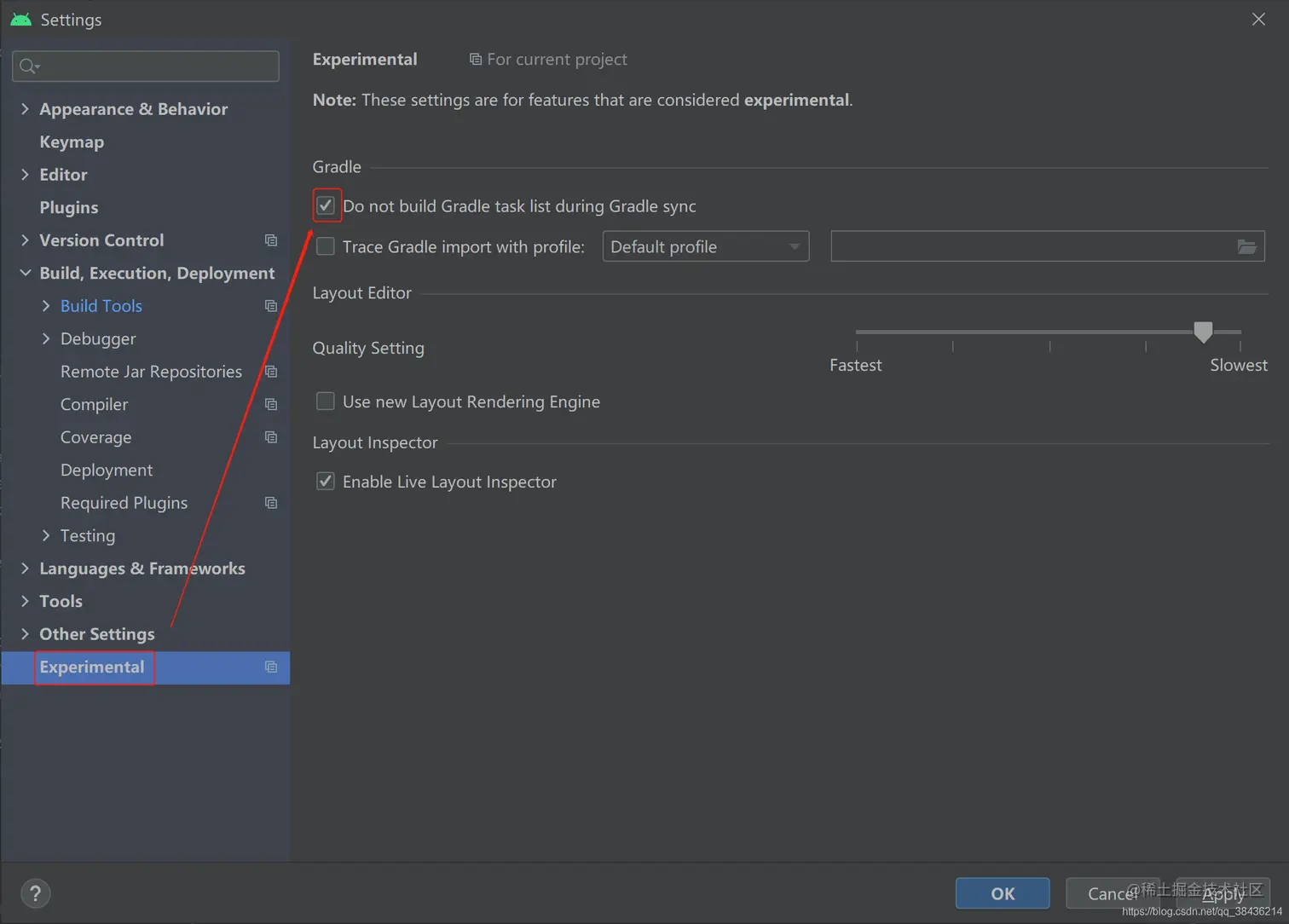Click Apply to save settings
This screenshot has height=924, width=1289.
tap(1223, 893)
